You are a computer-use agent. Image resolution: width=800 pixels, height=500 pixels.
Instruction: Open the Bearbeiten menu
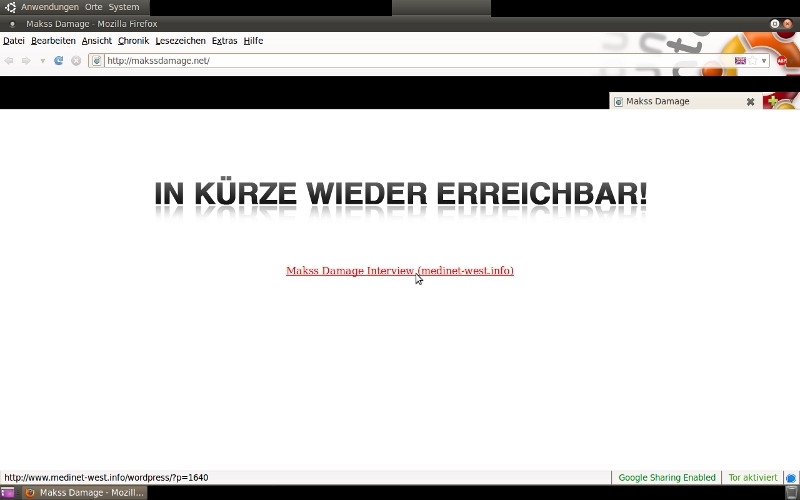pyautogui.click(x=53, y=41)
